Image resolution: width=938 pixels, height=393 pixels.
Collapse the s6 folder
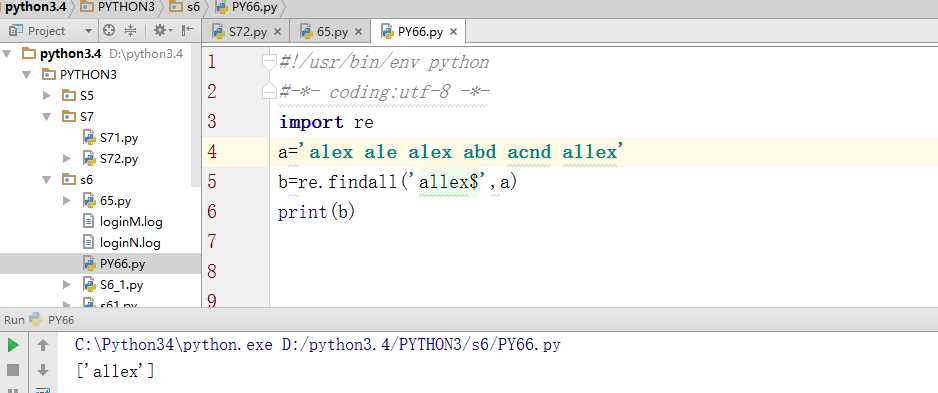[47, 179]
